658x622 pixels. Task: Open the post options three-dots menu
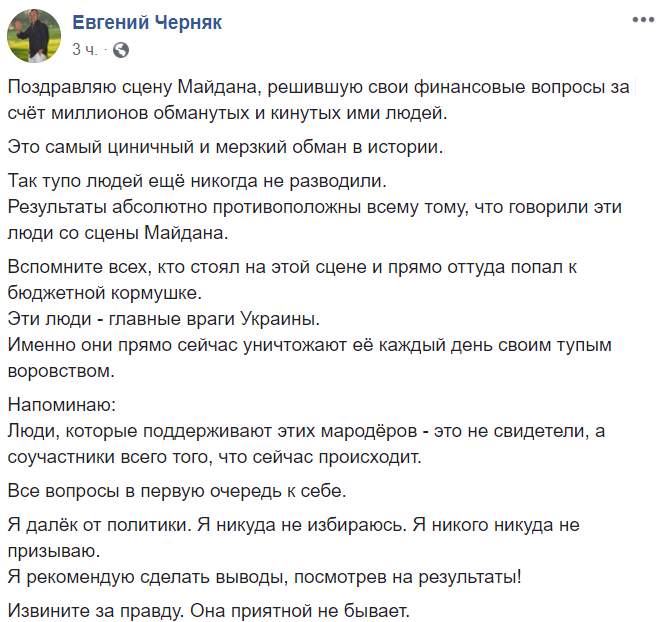coord(639,20)
